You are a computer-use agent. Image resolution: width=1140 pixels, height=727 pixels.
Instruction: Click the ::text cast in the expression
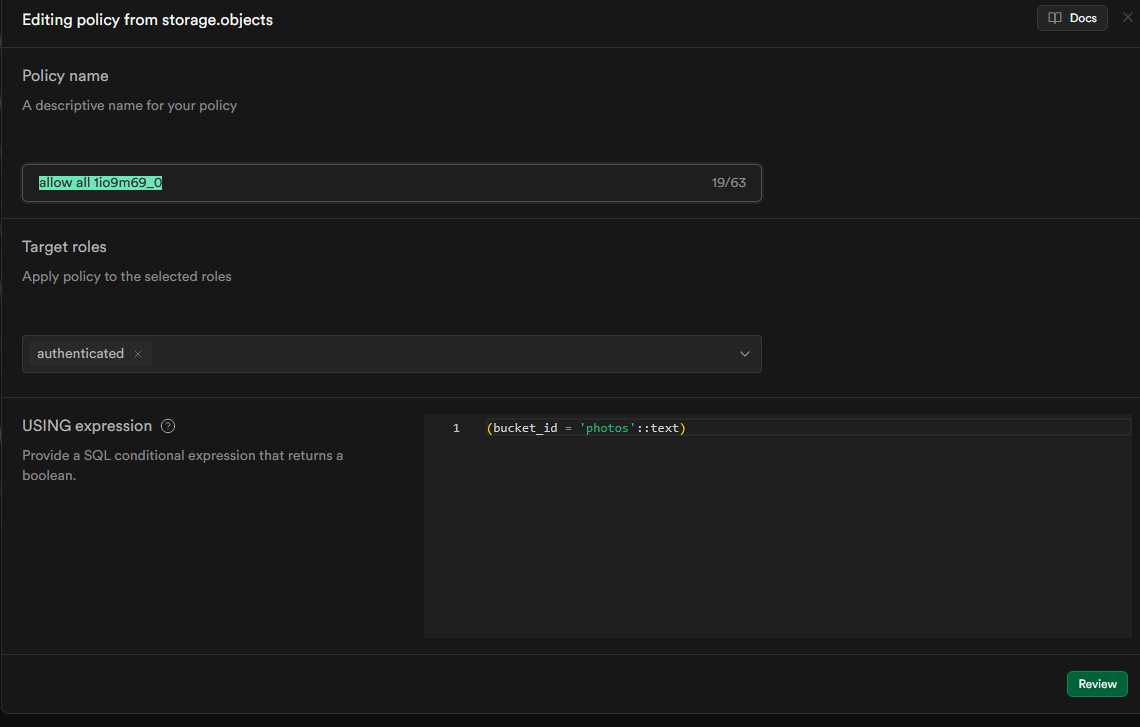(x=660, y=428)
